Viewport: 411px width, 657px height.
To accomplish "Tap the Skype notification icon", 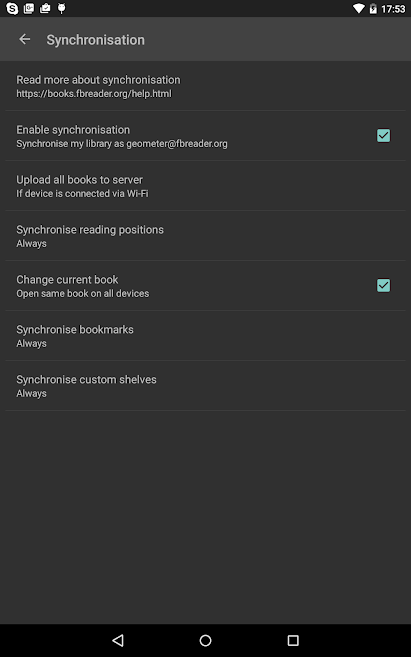I will coord(12,8).
